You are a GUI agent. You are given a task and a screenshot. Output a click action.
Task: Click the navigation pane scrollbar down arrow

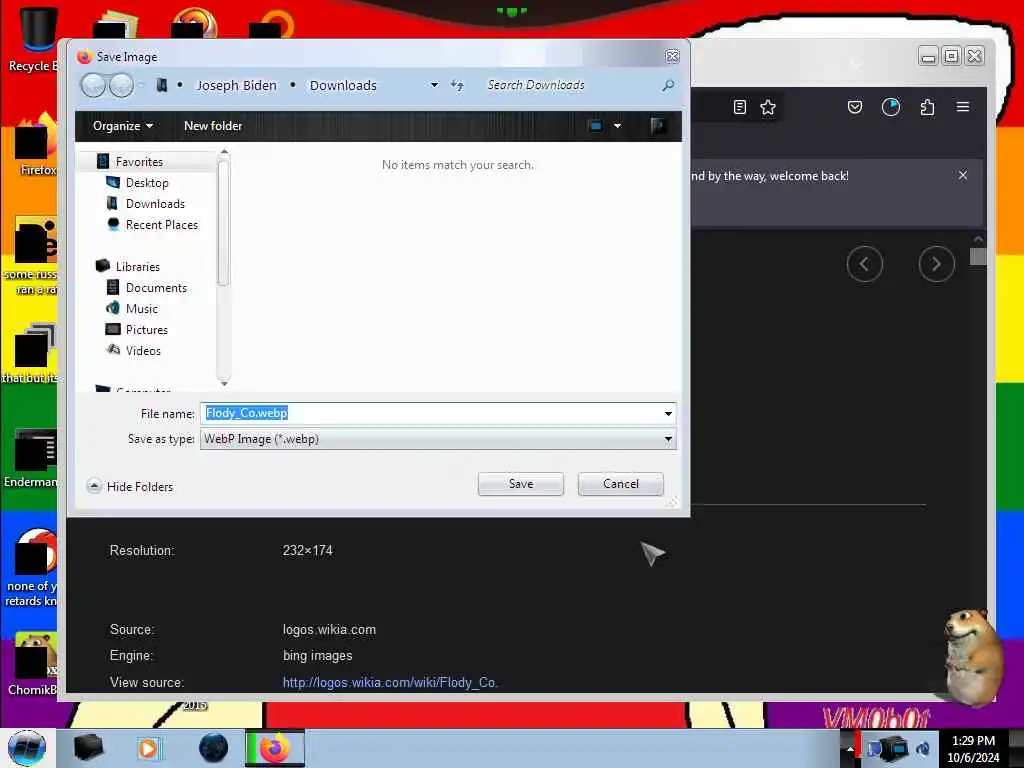[x=224, y=382]
